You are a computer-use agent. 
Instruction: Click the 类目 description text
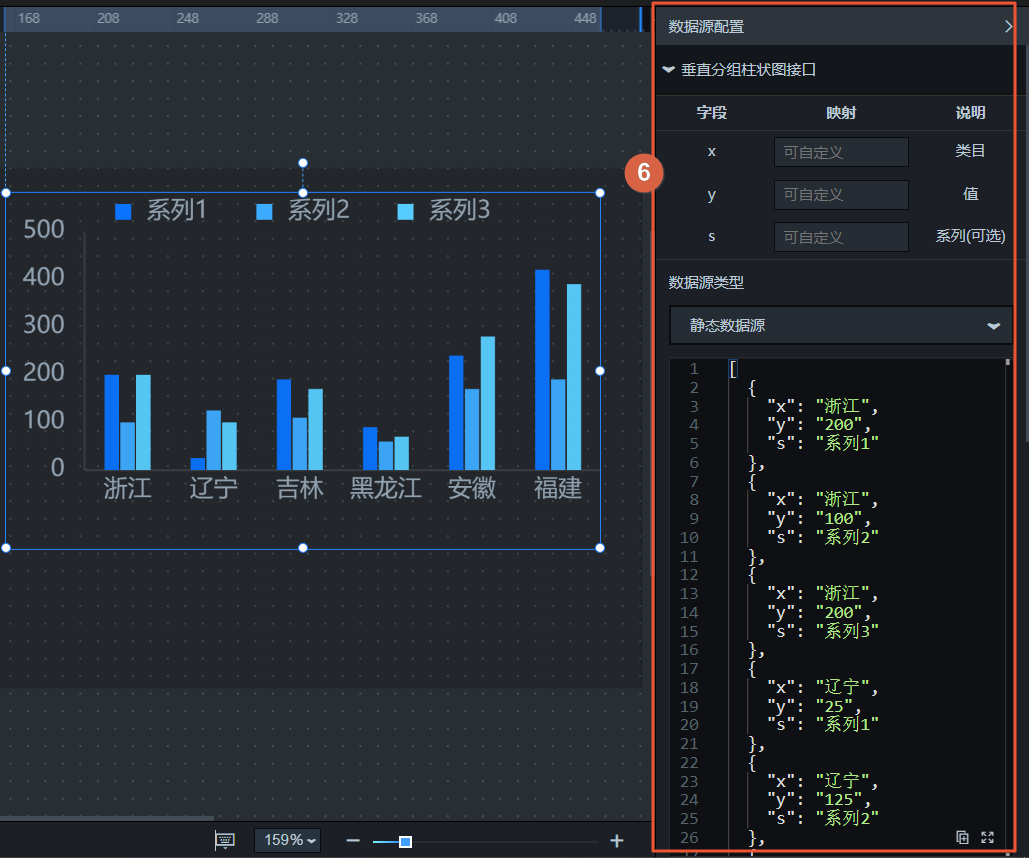click(x=971, y=151)
